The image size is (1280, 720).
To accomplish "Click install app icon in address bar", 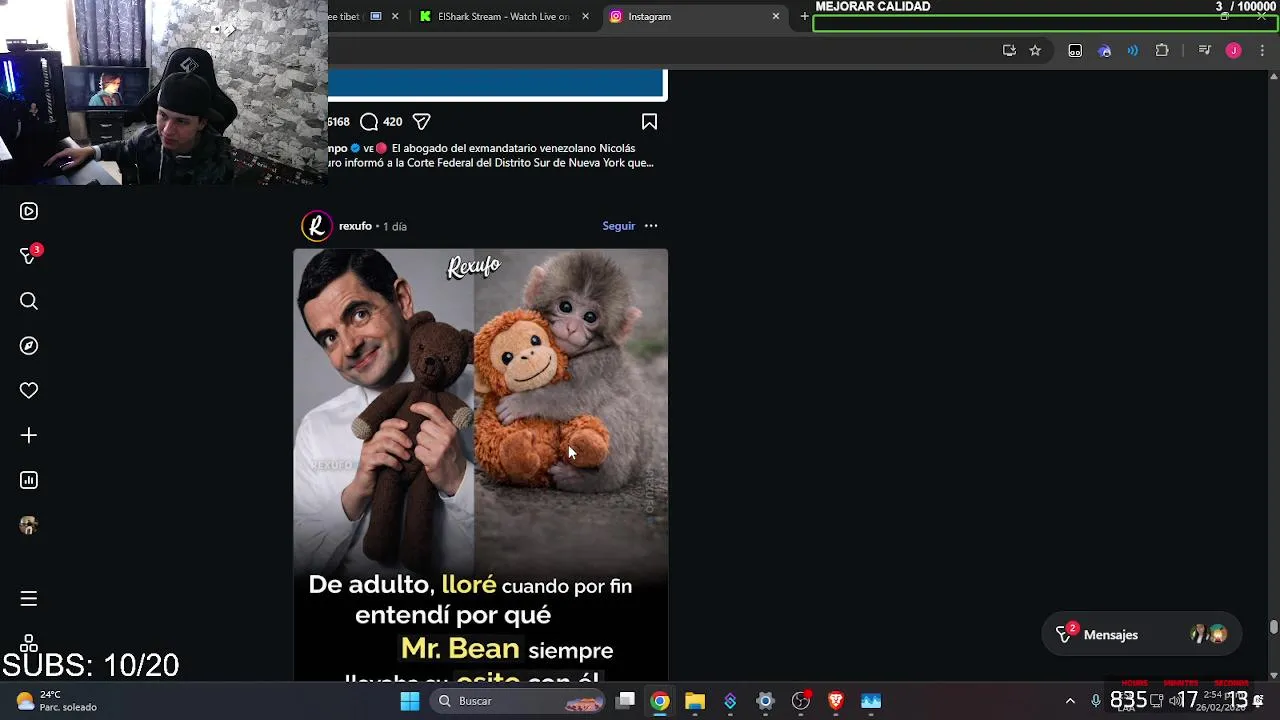I will (1009, 50).
